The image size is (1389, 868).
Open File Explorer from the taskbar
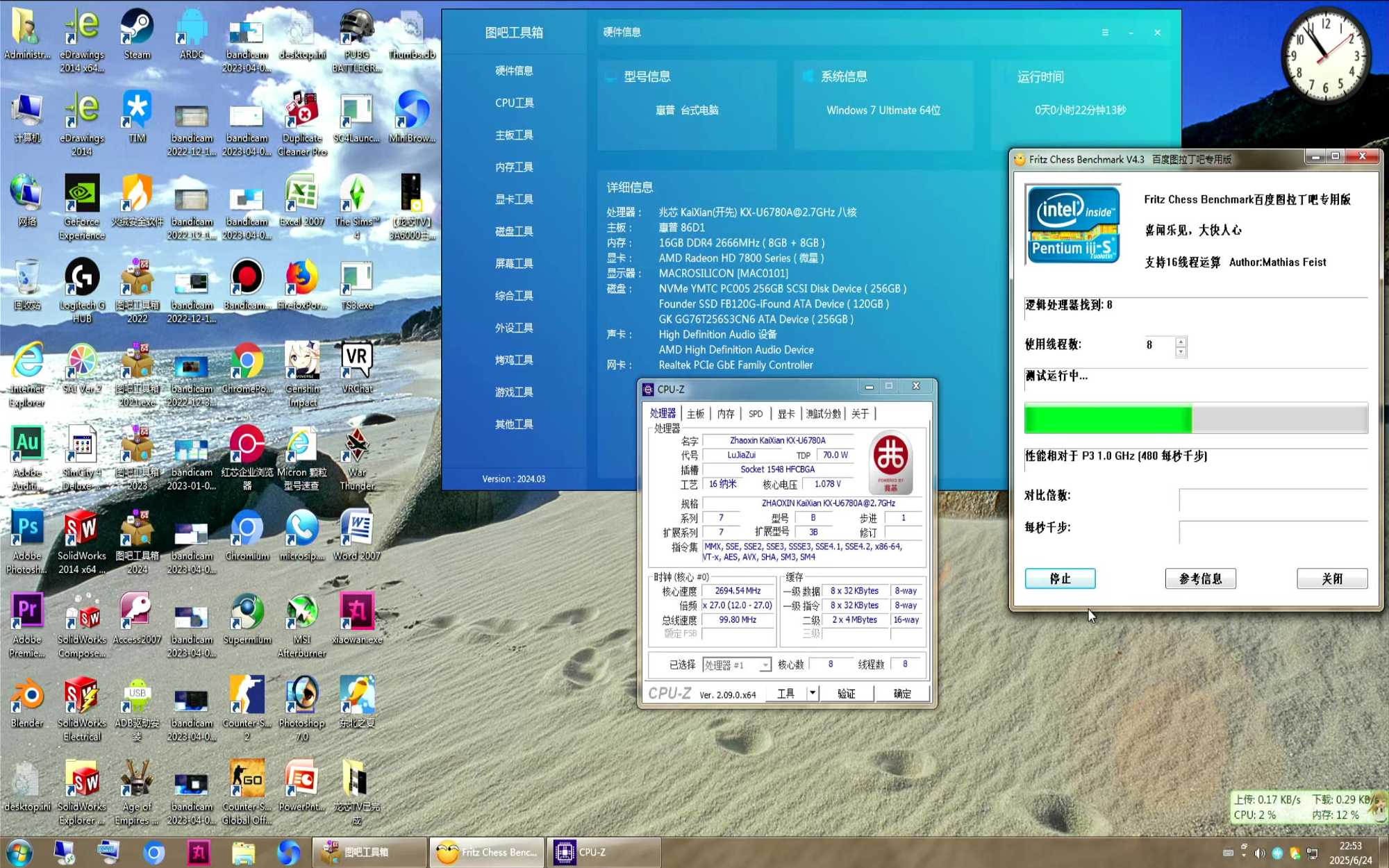[243, 852]
